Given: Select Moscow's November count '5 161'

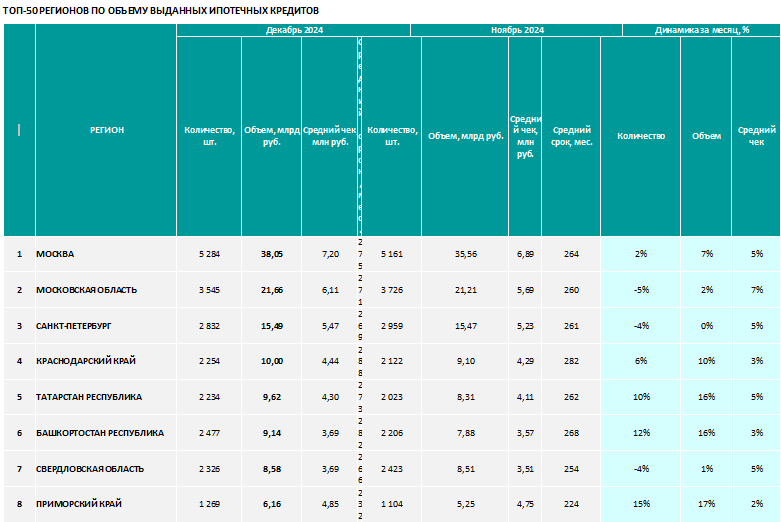Looking at the screenshot, I should (392, 254).
